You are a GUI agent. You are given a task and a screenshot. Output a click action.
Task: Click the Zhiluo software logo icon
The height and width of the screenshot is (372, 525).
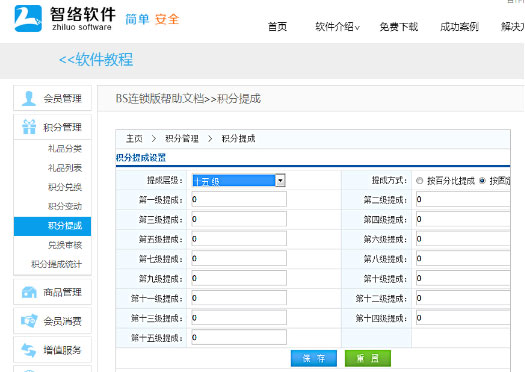coord(28,18)
